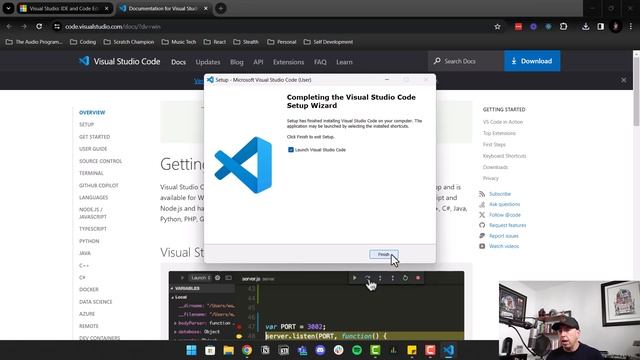Open Spotify from taskbar
The width and height of the screenshot is (640, 360).
(357, 350)
